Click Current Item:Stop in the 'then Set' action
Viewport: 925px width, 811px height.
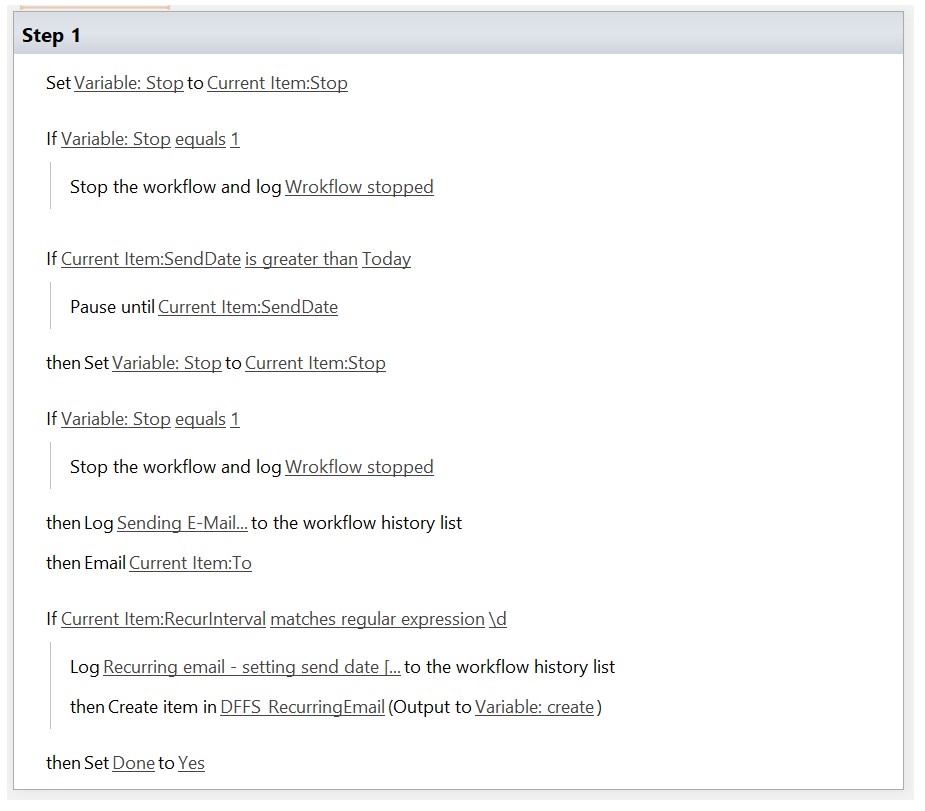(315, 363)
